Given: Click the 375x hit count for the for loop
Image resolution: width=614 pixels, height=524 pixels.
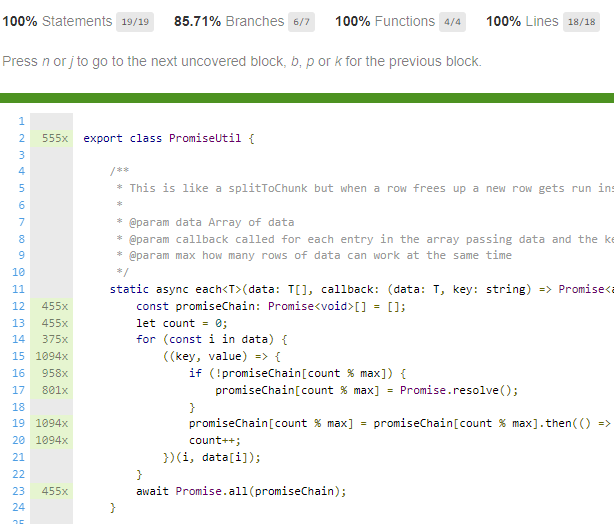Looking at the screenshot, I should (54, 340).
